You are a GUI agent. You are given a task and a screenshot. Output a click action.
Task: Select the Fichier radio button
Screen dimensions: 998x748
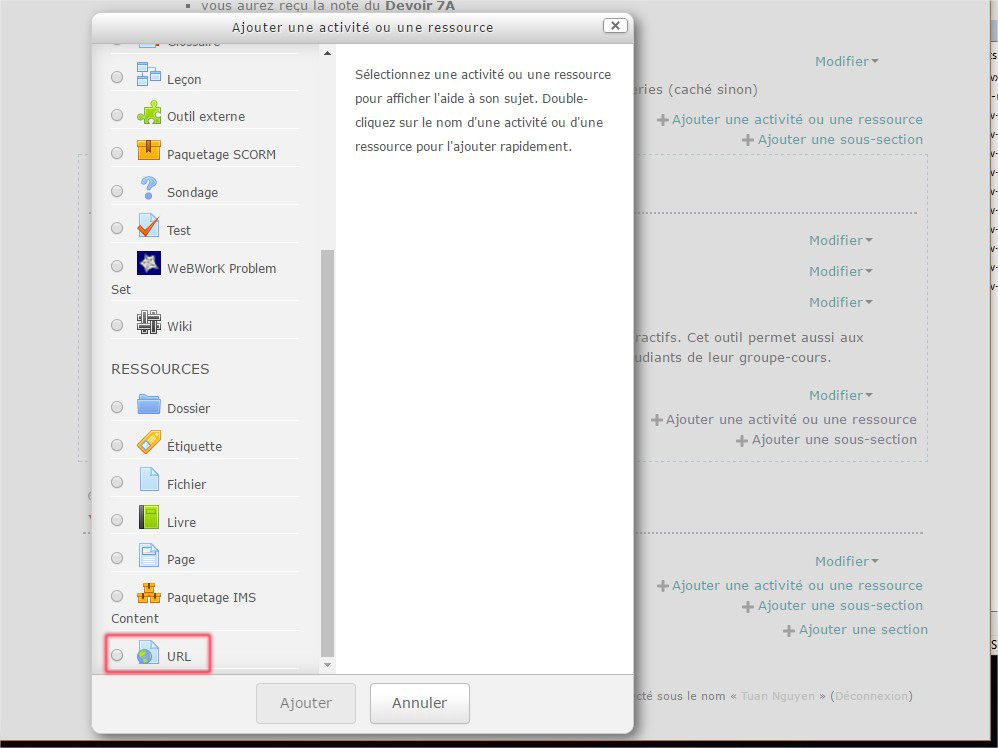(x=117, y=483)
